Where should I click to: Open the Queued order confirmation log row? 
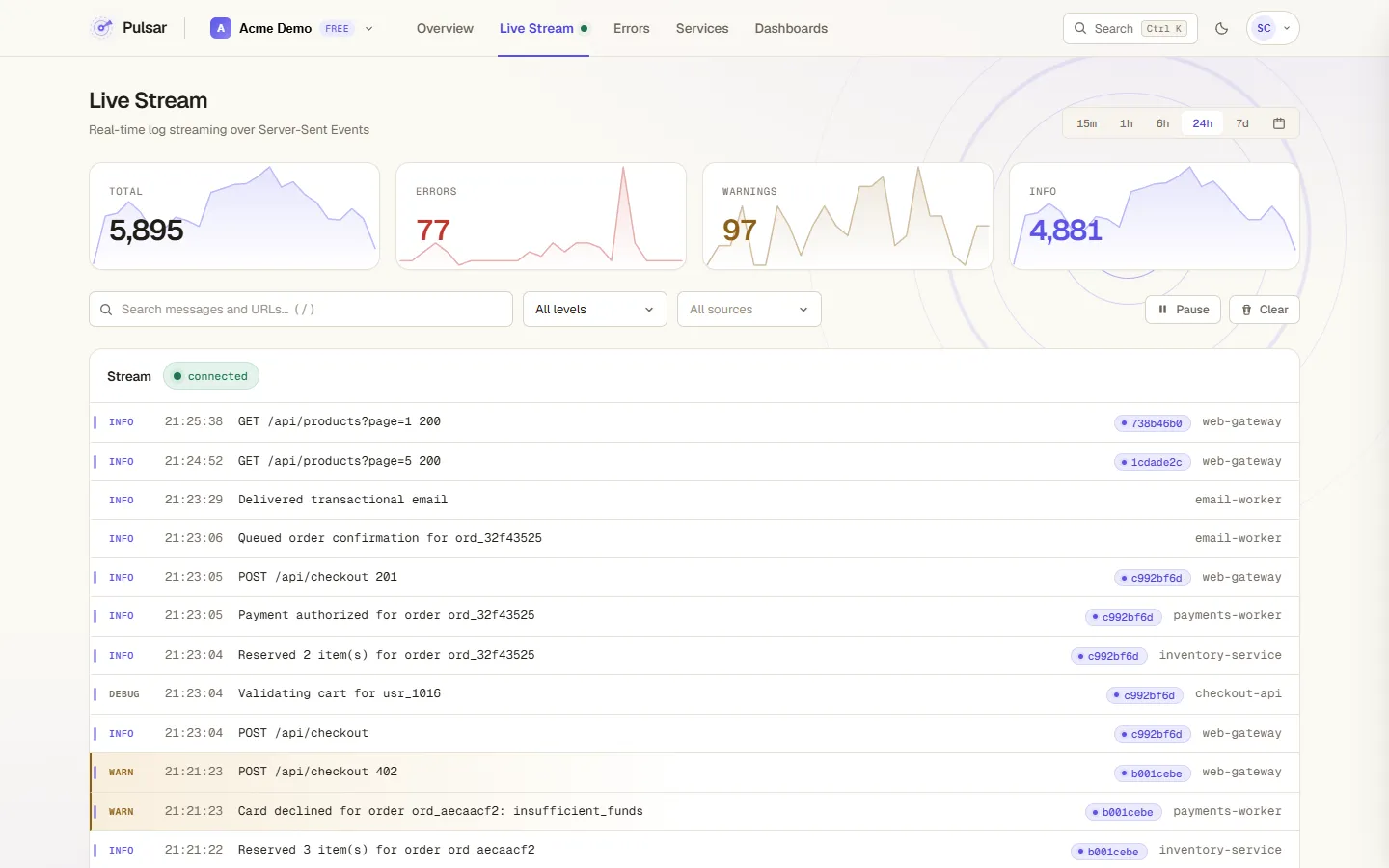694,538
